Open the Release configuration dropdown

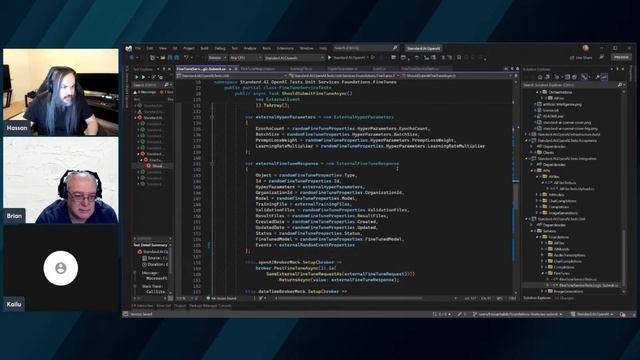click(x=217, y=58)
